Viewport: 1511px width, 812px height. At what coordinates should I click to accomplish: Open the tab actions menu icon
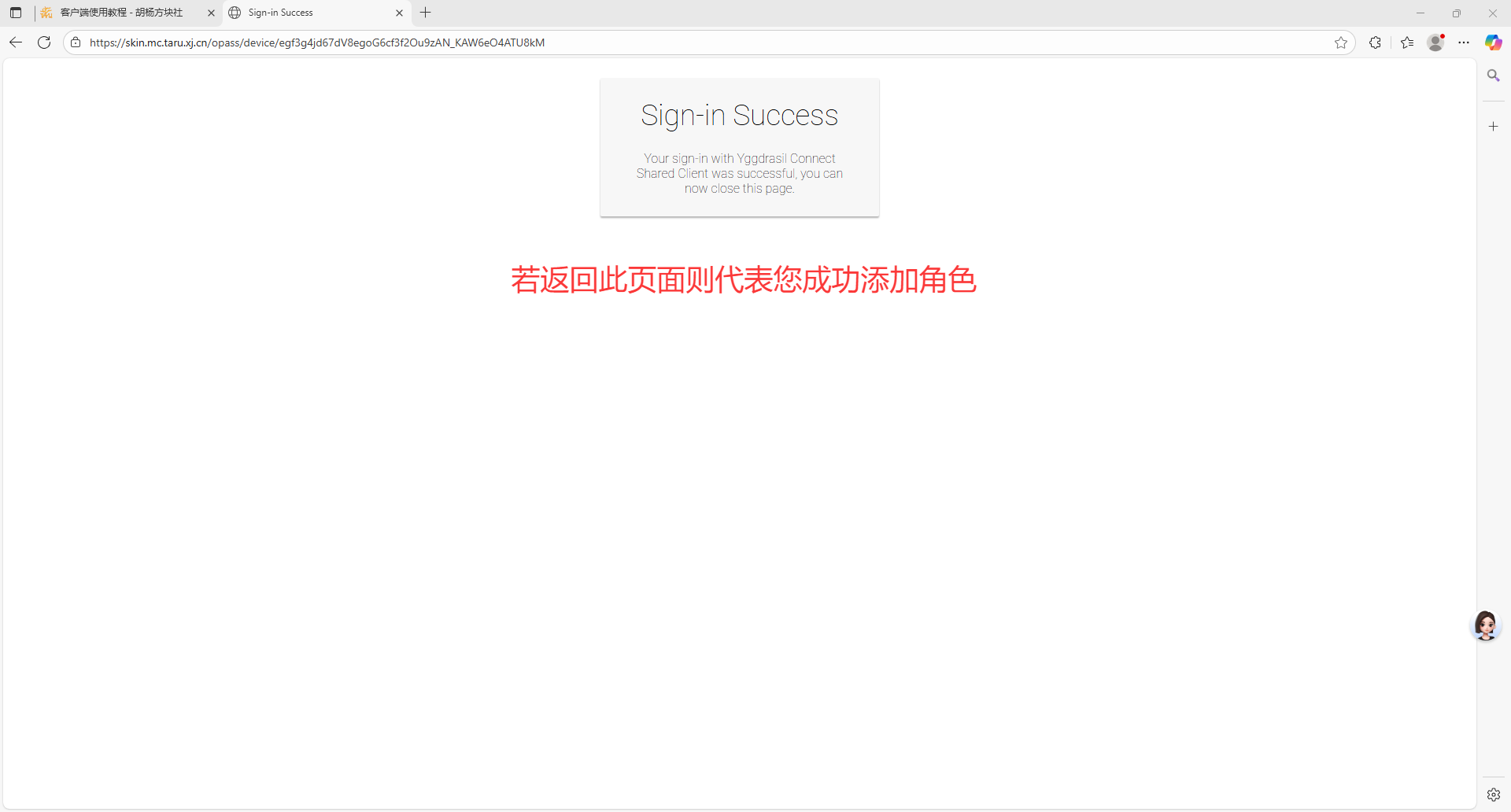point(16,13)
